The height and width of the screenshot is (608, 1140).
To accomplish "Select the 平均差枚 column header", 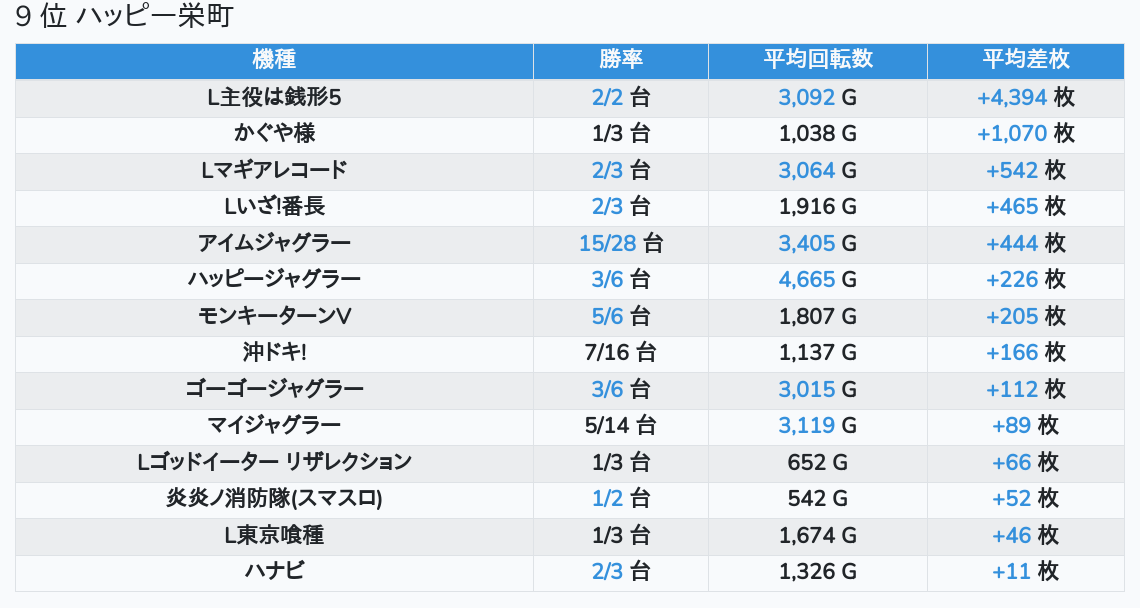I will tap(1025, 60).
